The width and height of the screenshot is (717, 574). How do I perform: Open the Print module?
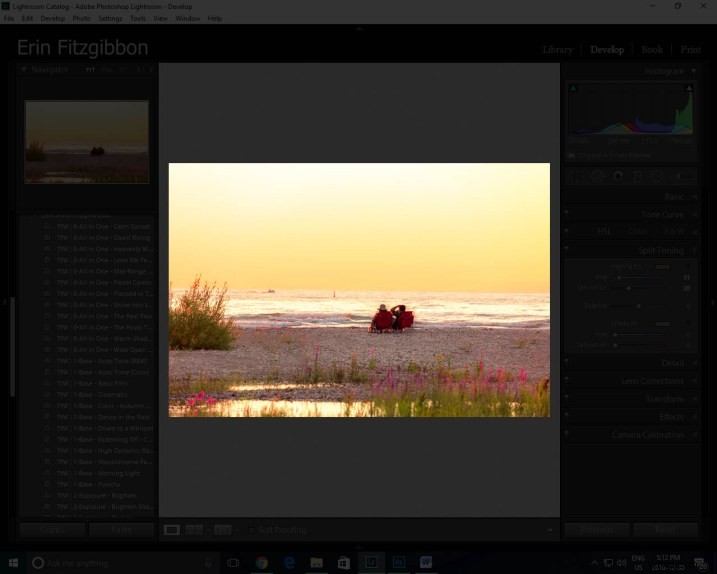pyautogui.click(x=690, y=49)
